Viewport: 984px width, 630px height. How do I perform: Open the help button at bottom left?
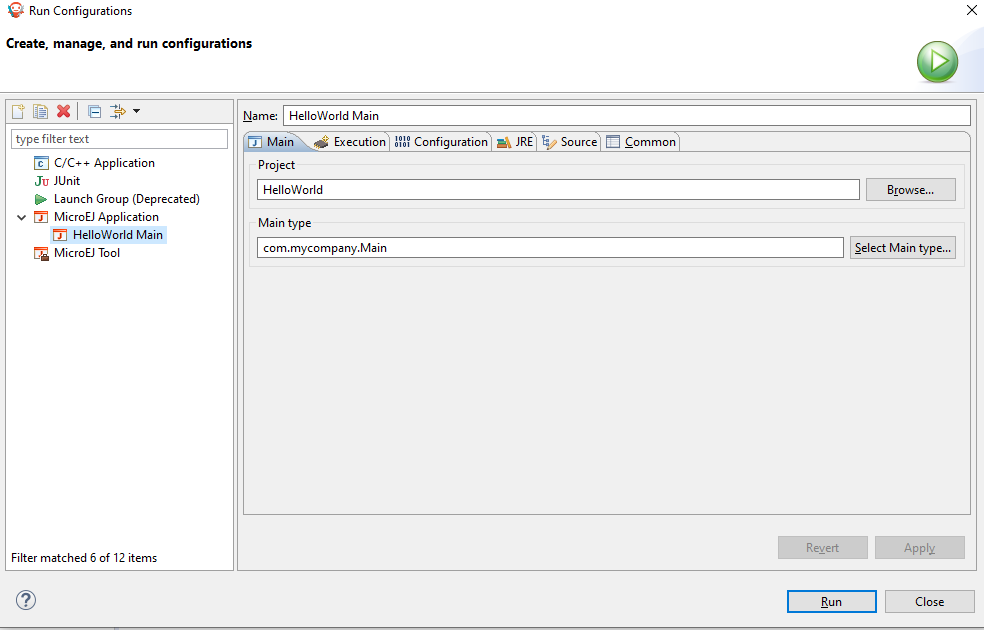tap(25, 601)
